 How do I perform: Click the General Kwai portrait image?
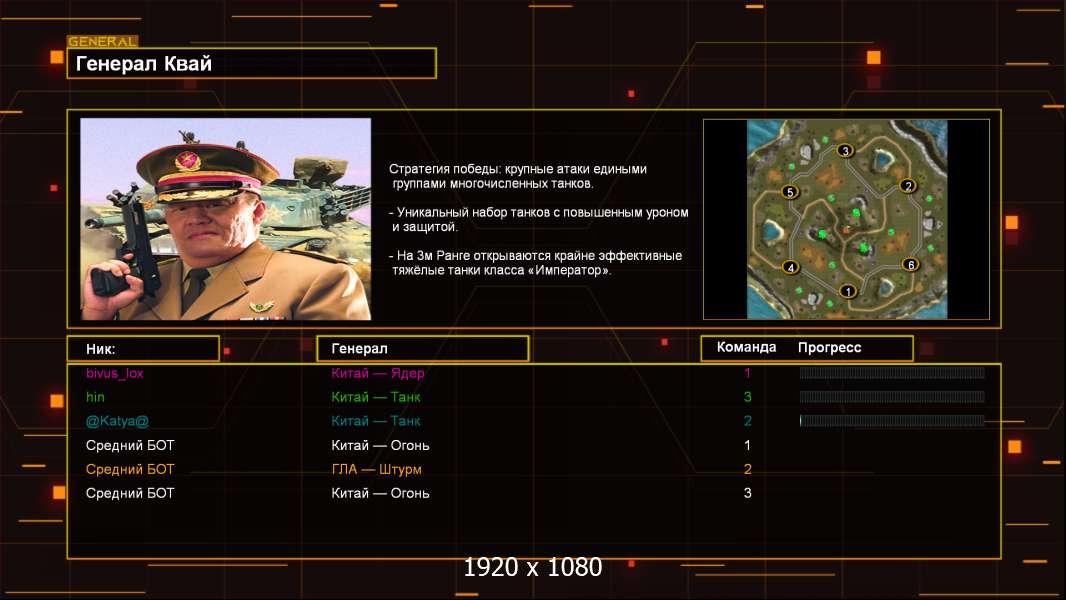click(226, 219)
